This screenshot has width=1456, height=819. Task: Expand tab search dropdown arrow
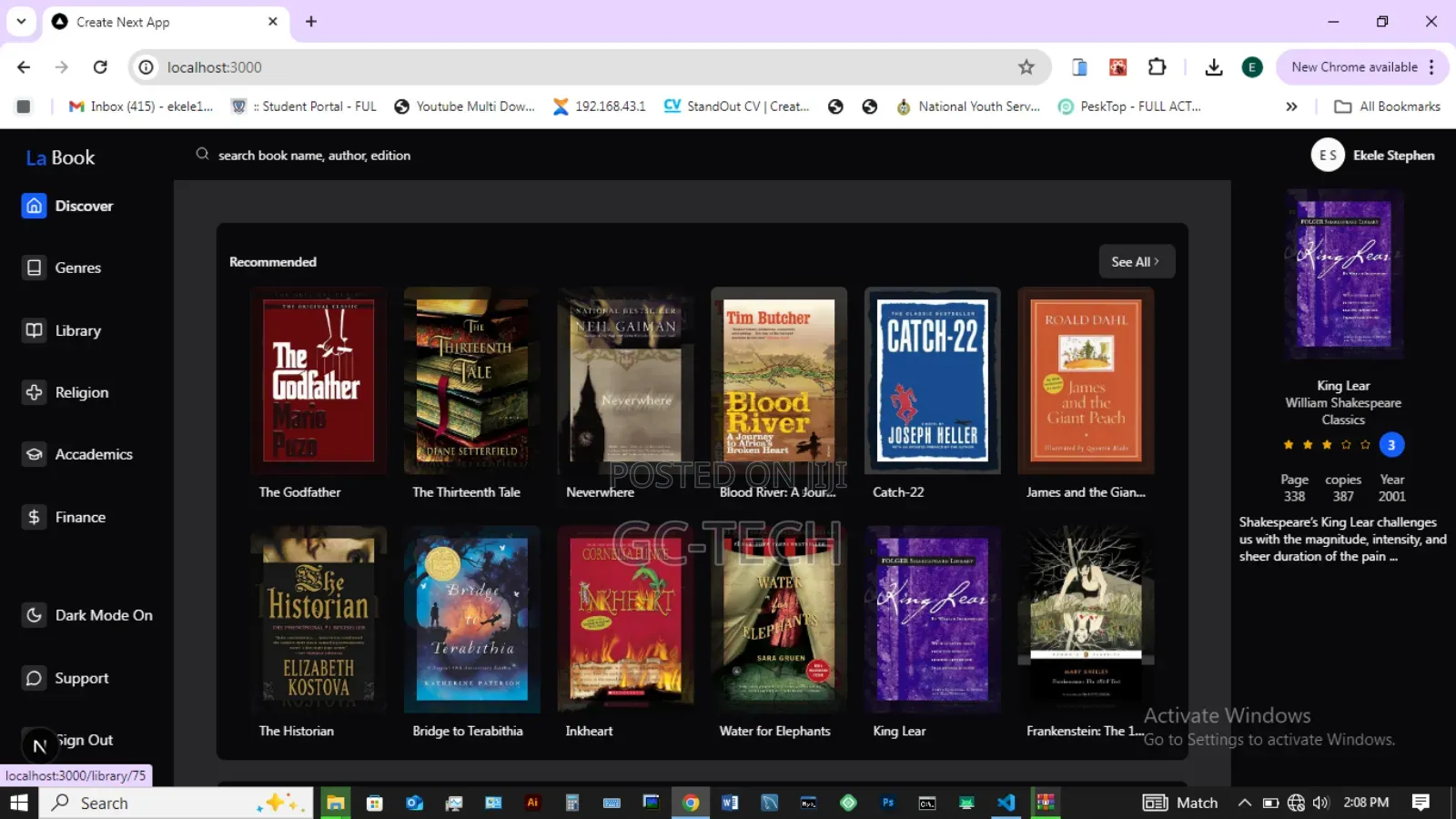coord(21,21)
